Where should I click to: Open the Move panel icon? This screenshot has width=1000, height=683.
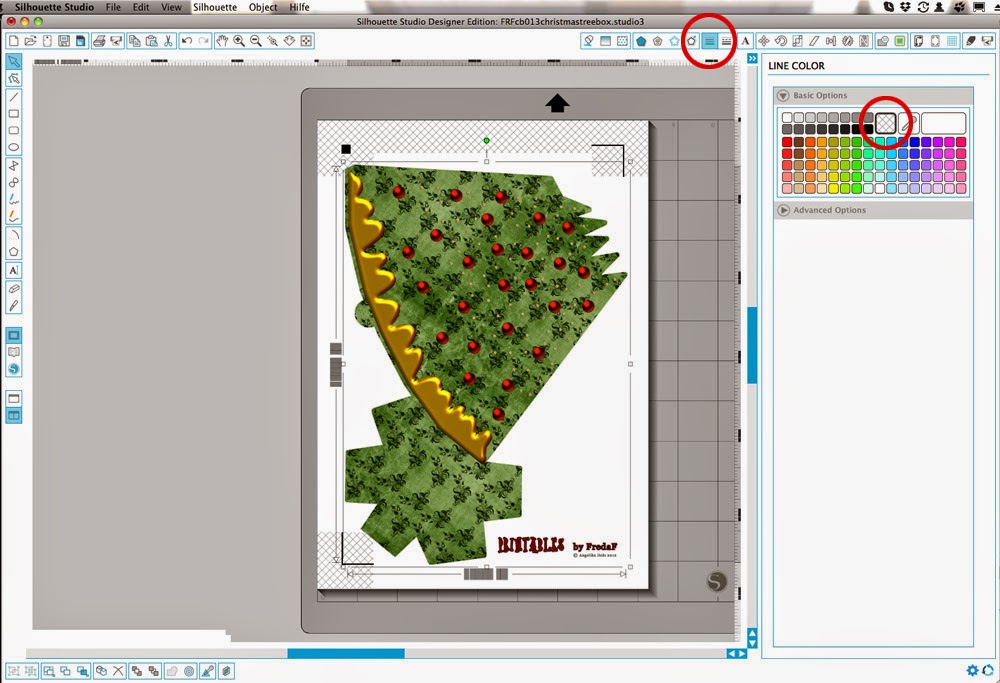763,41
